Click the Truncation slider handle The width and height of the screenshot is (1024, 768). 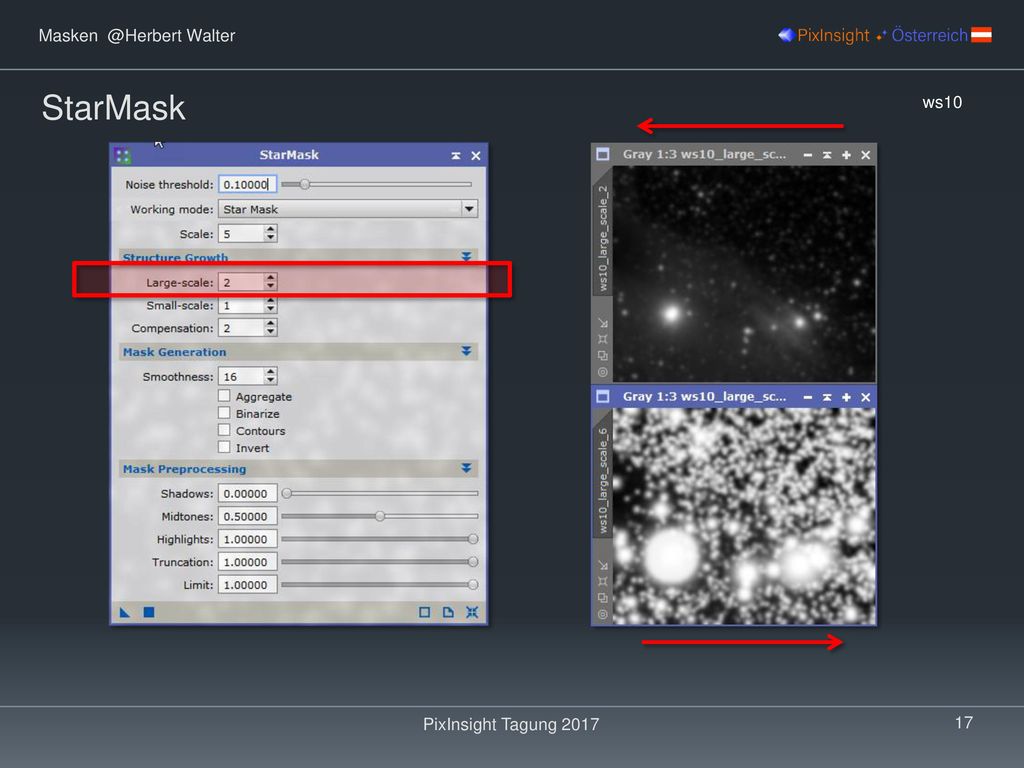473,562
